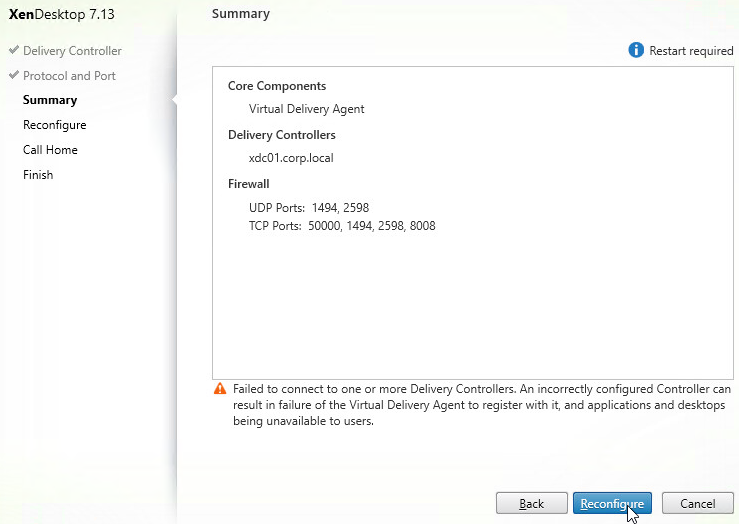Jump to the Call Home step
Viewport: 739px width, 524px height.
click(x=50, y=150)
